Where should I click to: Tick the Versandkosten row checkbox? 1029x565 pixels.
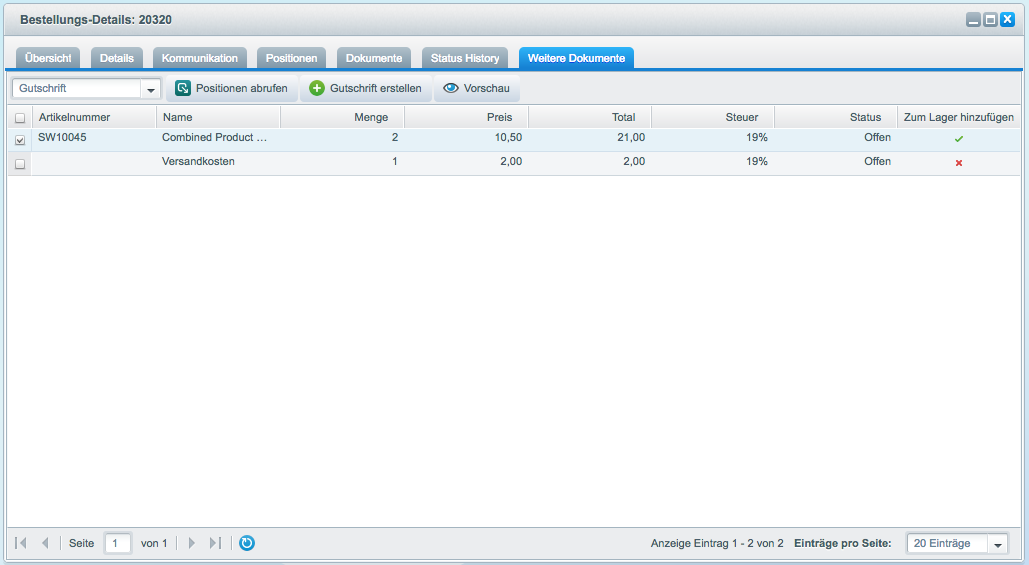click(x=20, y=164)
